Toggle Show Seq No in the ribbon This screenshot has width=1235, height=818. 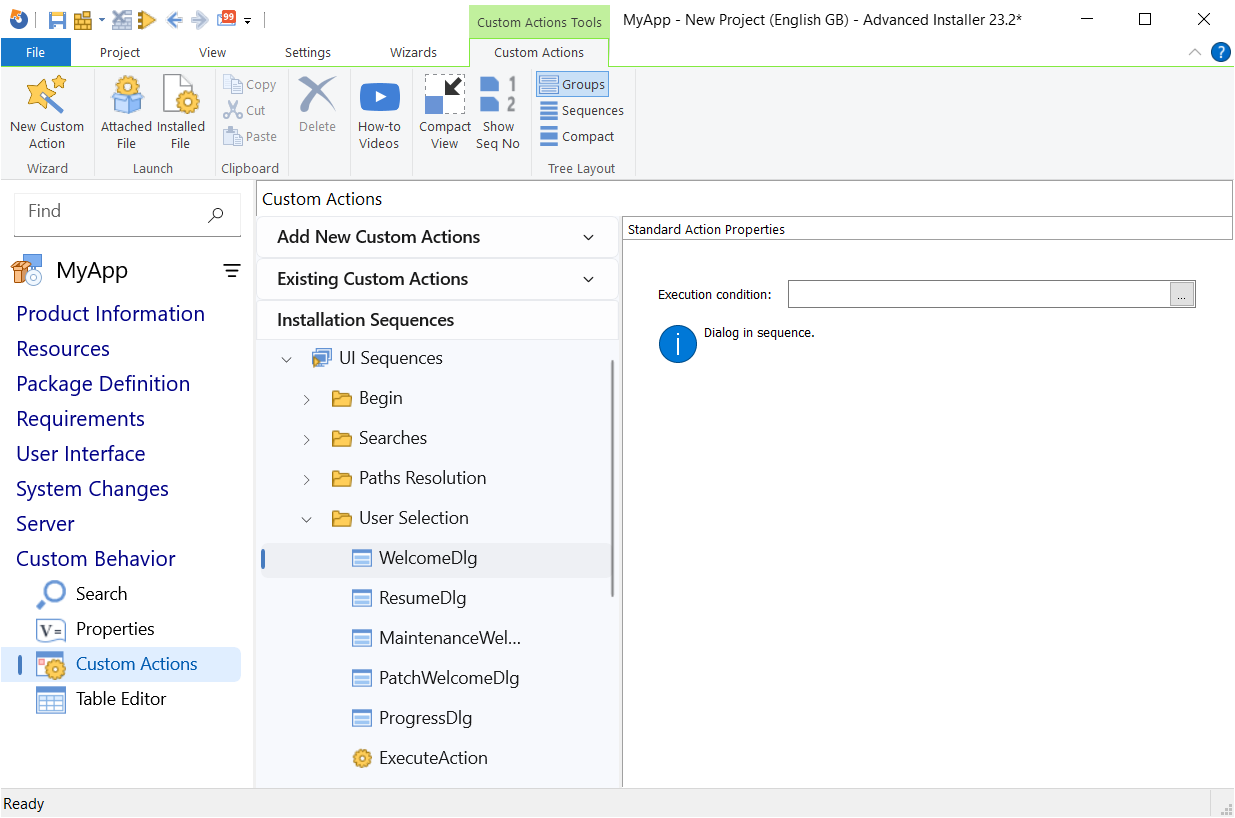498,110
